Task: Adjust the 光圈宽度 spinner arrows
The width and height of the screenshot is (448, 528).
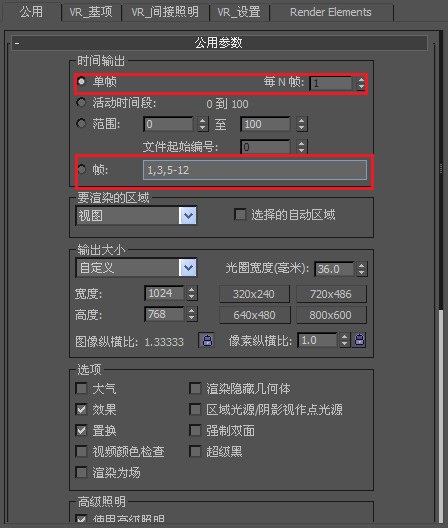Action: 361,269
